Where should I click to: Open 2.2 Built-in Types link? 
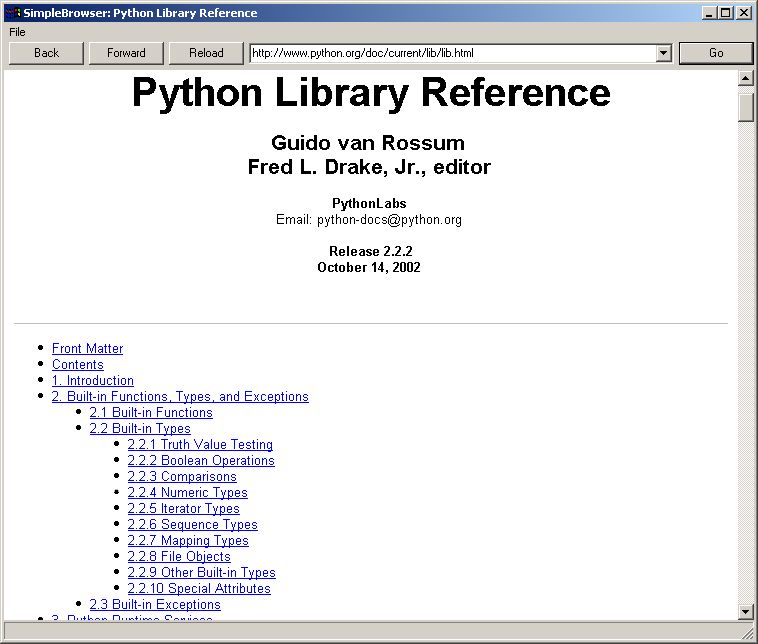coord(140,428)
